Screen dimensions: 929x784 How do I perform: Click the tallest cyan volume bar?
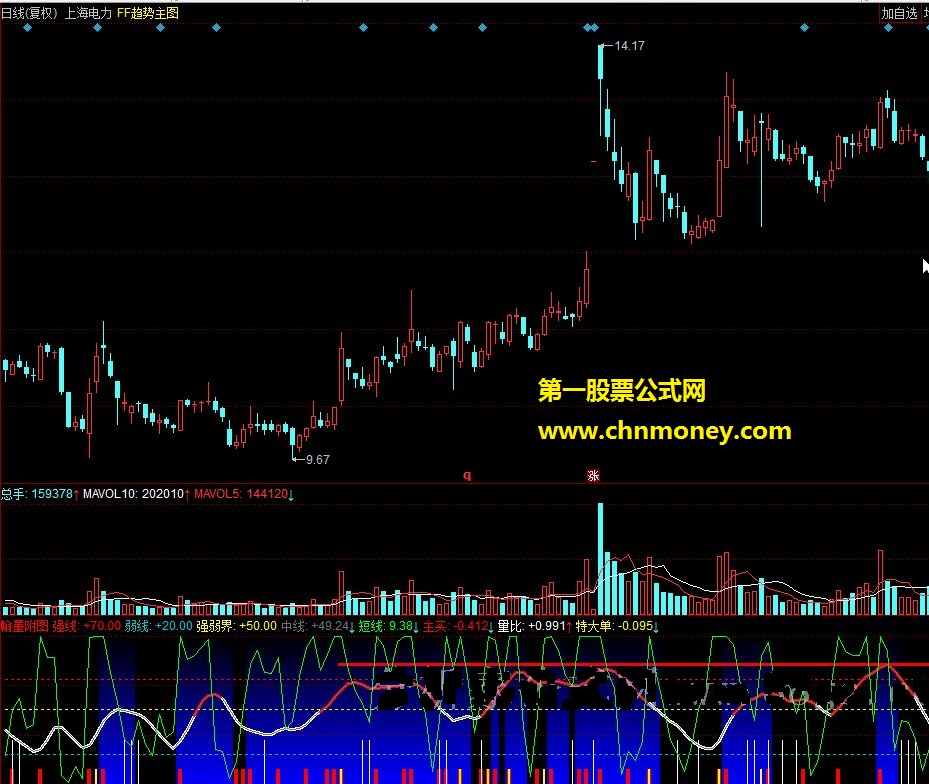click(600, 559)
